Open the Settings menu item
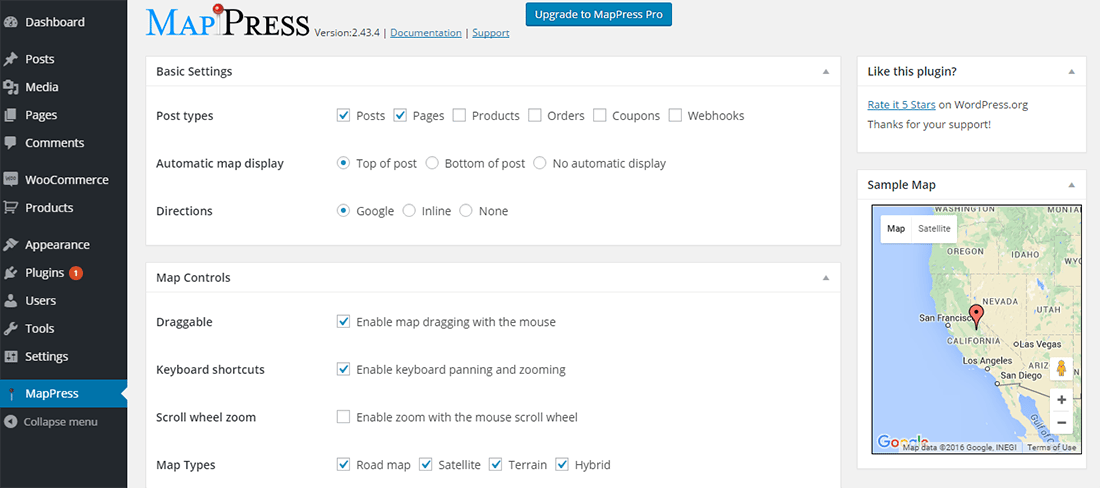Screen dimensions: 1100x488 [x=63, y=356]
